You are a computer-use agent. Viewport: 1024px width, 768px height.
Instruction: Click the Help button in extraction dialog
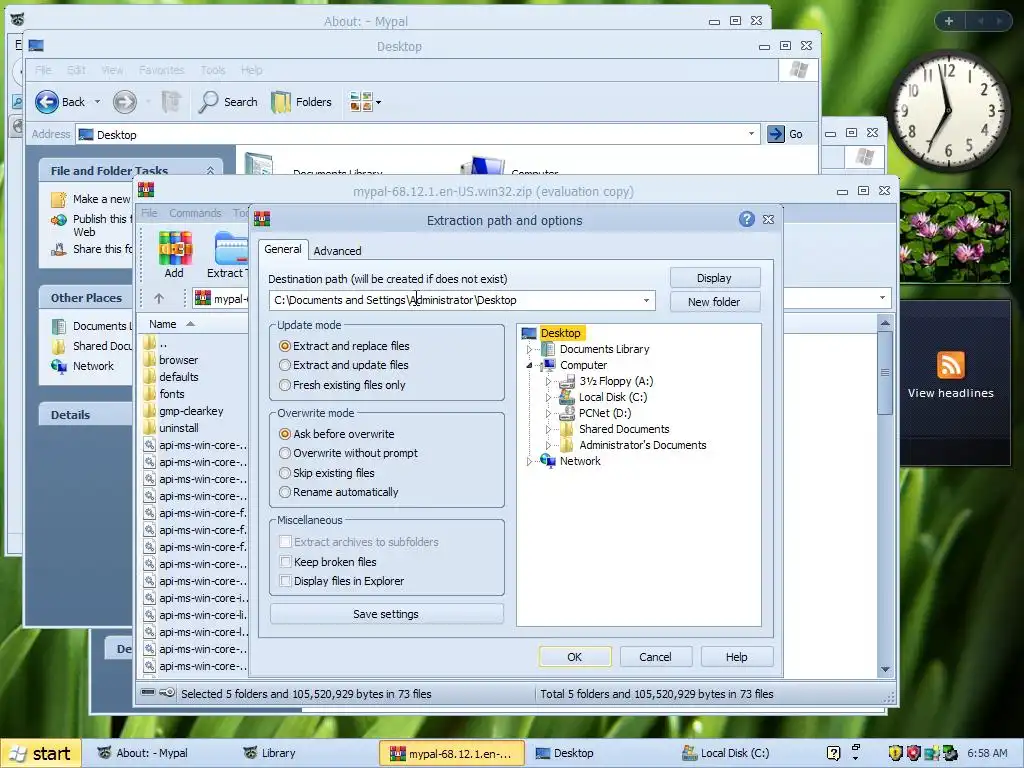pos(737,657)
